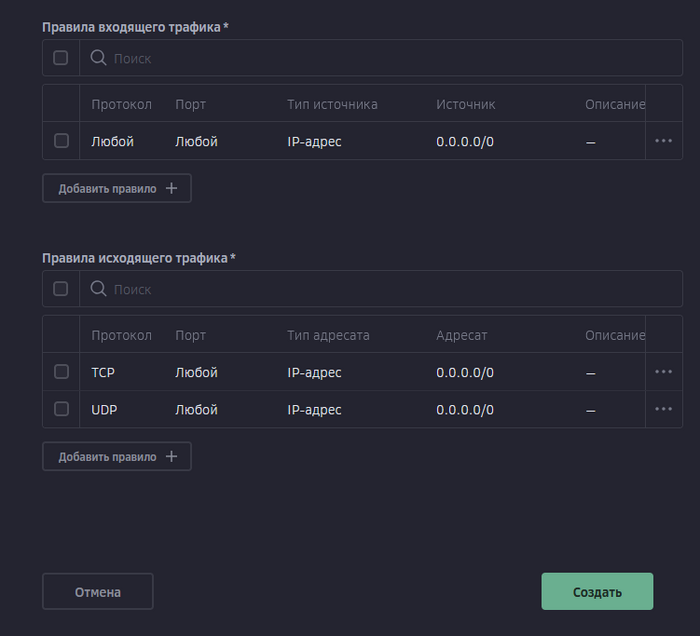Click magnifier icon in outgoing rules search

tap(98, 289)
